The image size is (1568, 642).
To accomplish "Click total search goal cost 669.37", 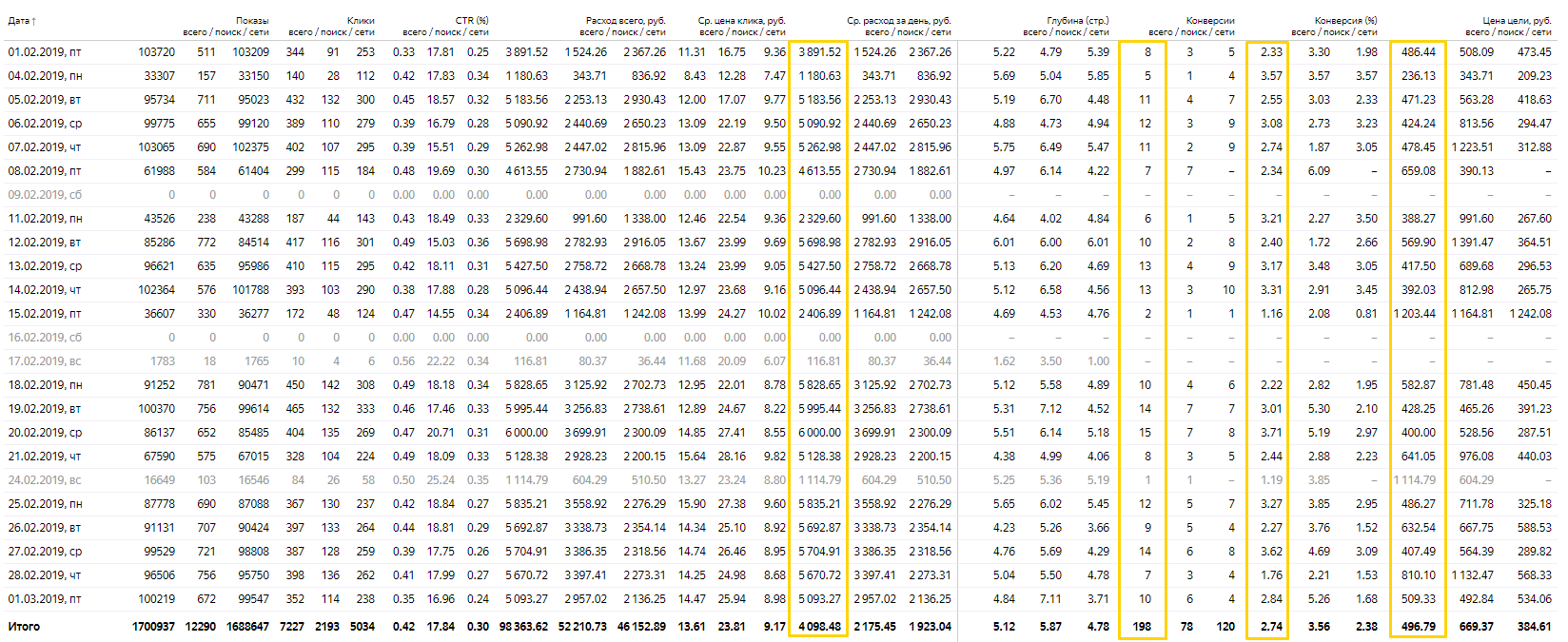I will 1476,627.
